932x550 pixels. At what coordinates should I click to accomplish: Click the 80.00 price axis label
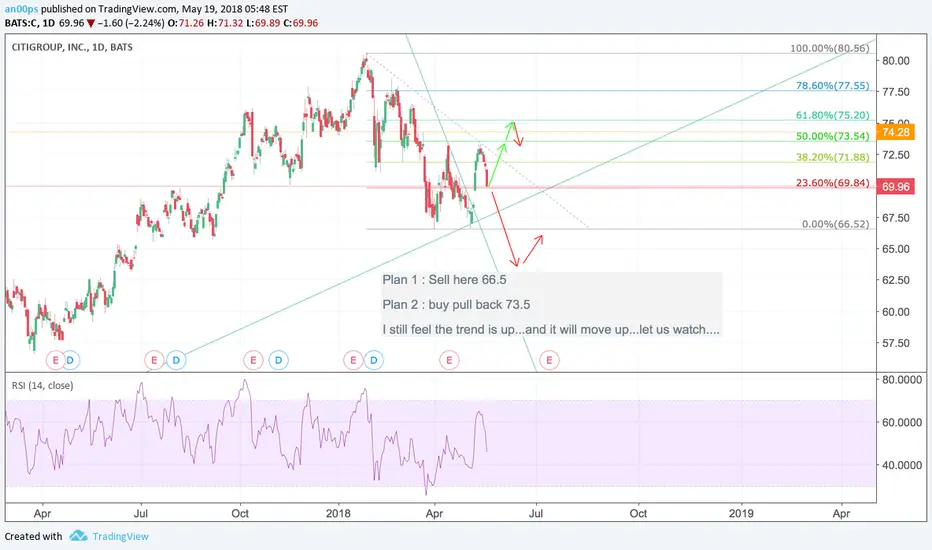(896, 61)
